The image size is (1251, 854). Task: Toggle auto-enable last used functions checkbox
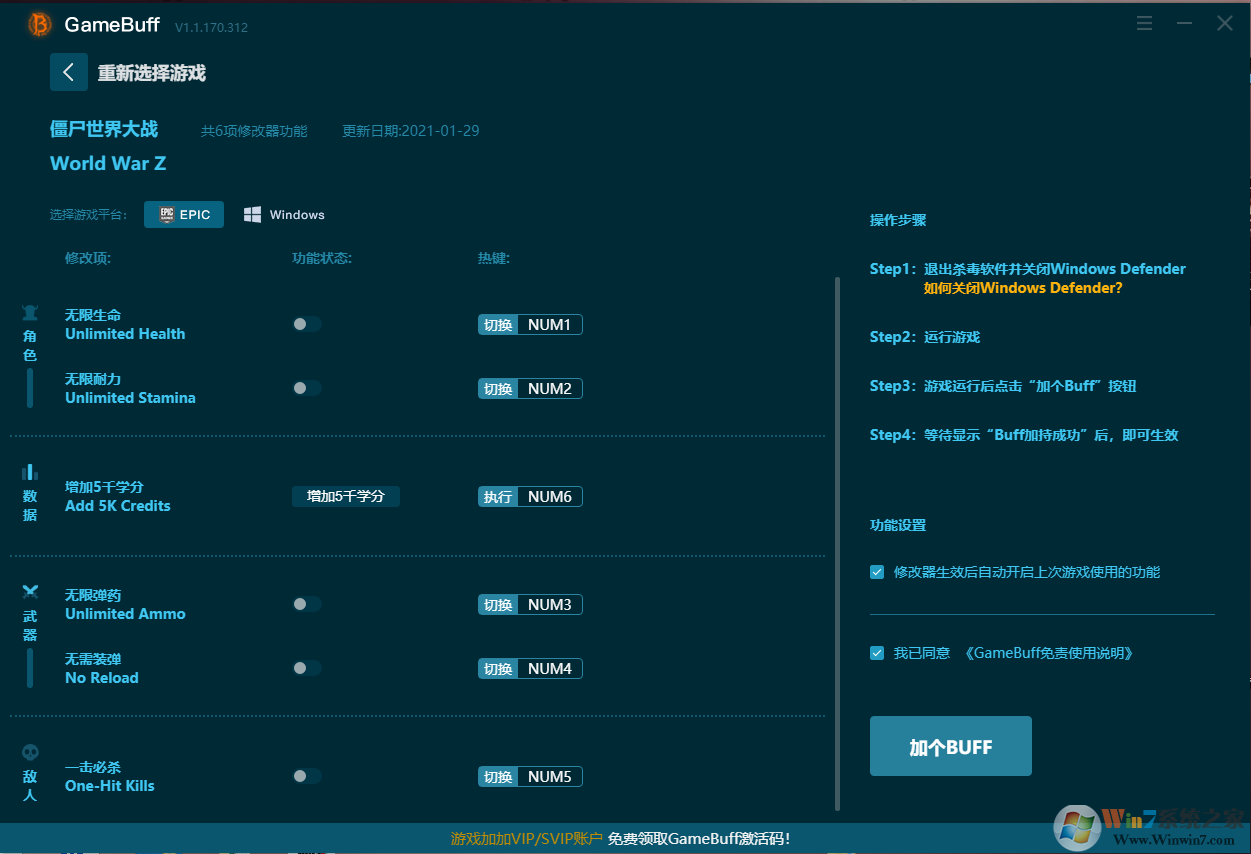[x=876, y=572]
